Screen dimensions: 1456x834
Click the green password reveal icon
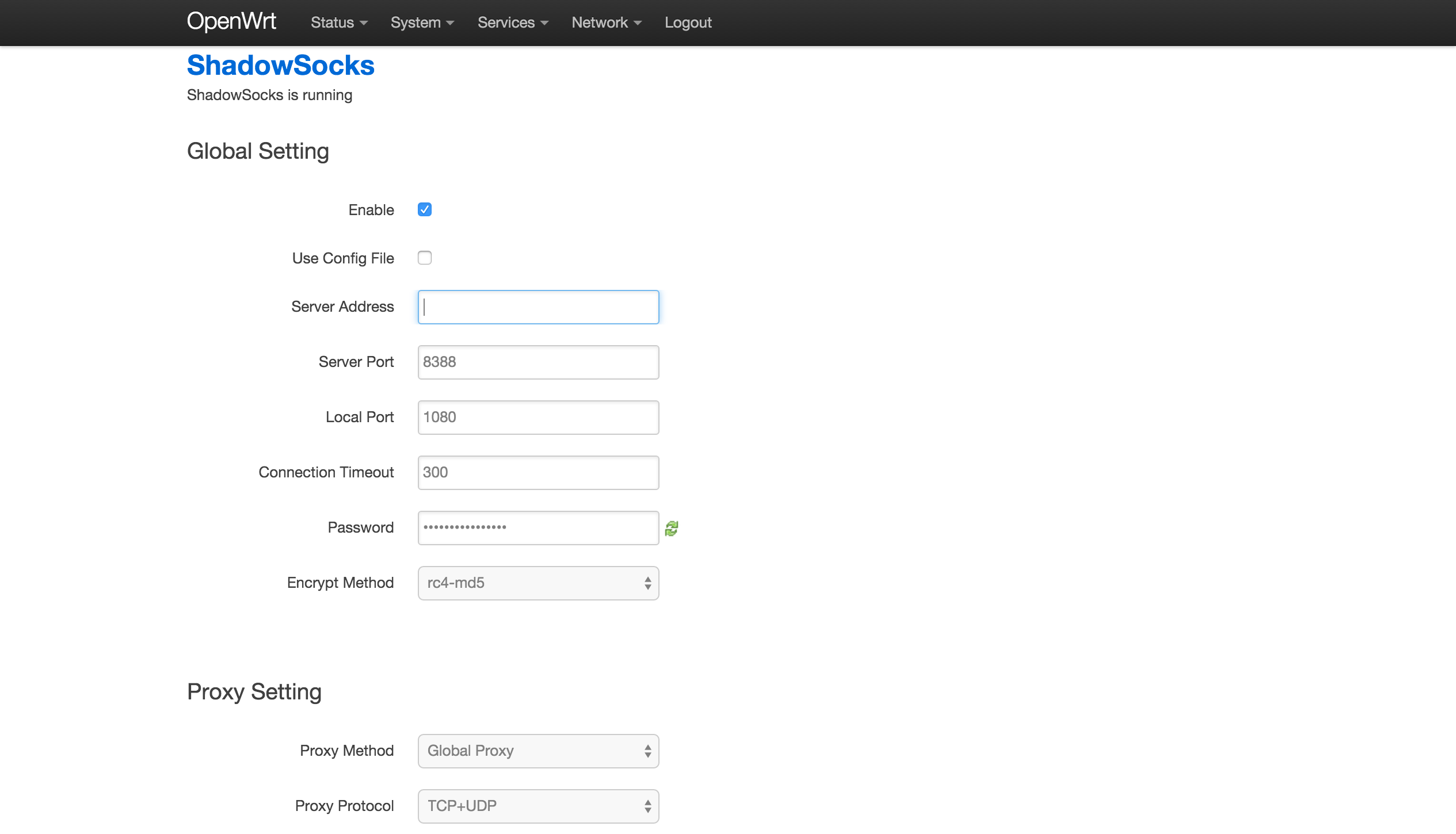coord(672,528)
